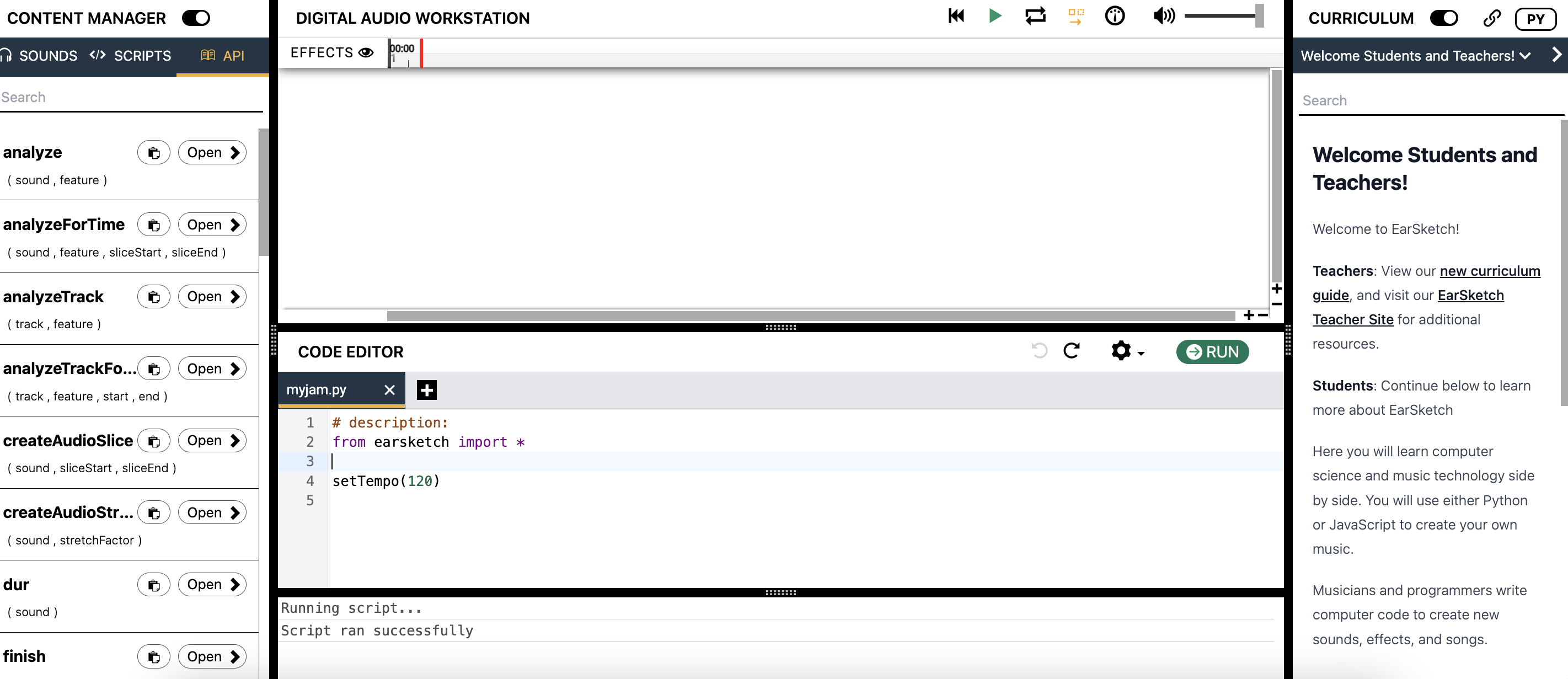This screenshot has height=679, width=1568.
Task: Click the curriculum link chain icon
Action: 1491,18
